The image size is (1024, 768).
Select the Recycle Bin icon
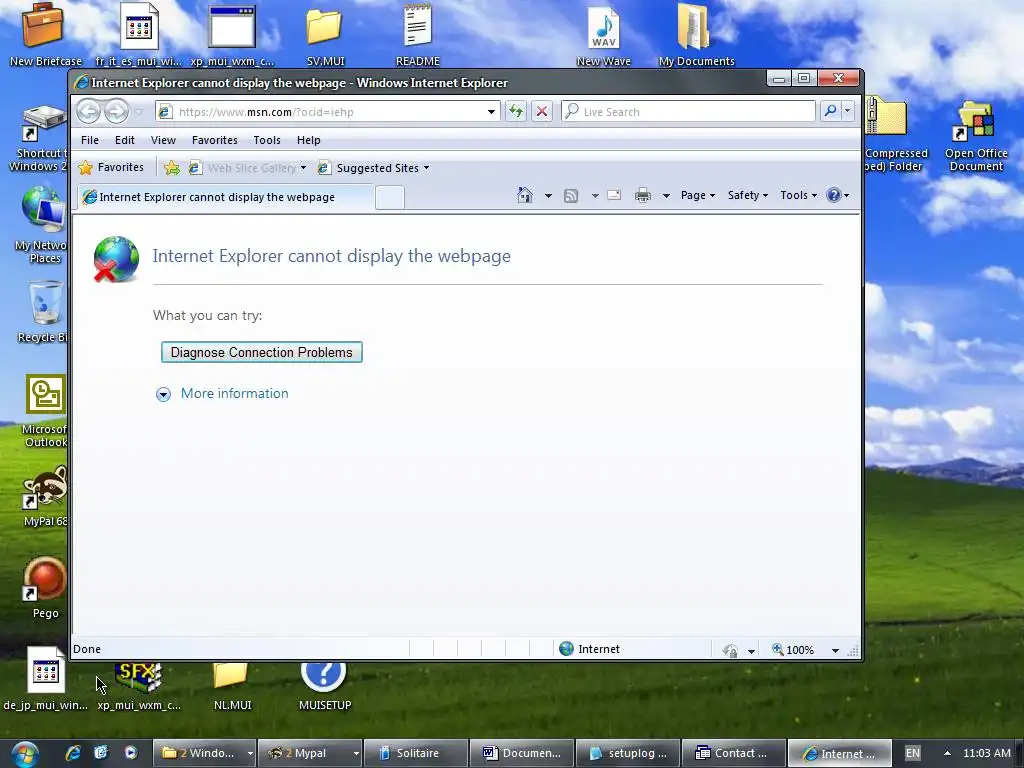[x=44, y=312]
